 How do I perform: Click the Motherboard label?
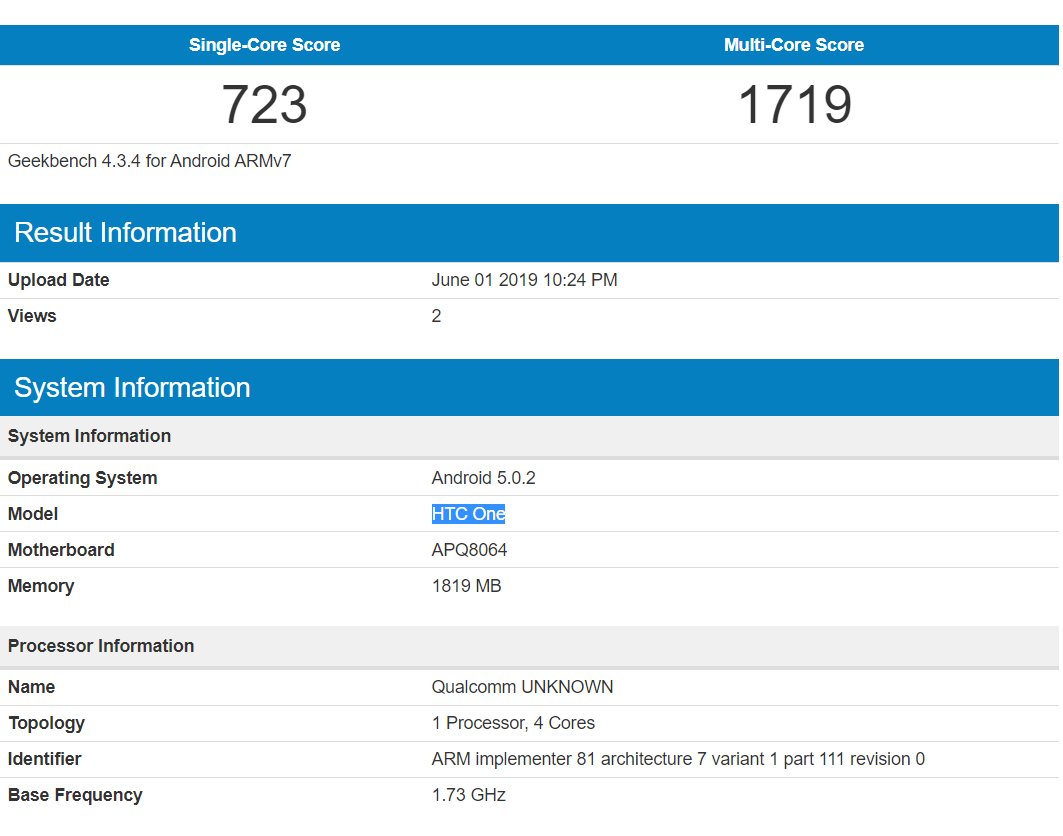61,550
